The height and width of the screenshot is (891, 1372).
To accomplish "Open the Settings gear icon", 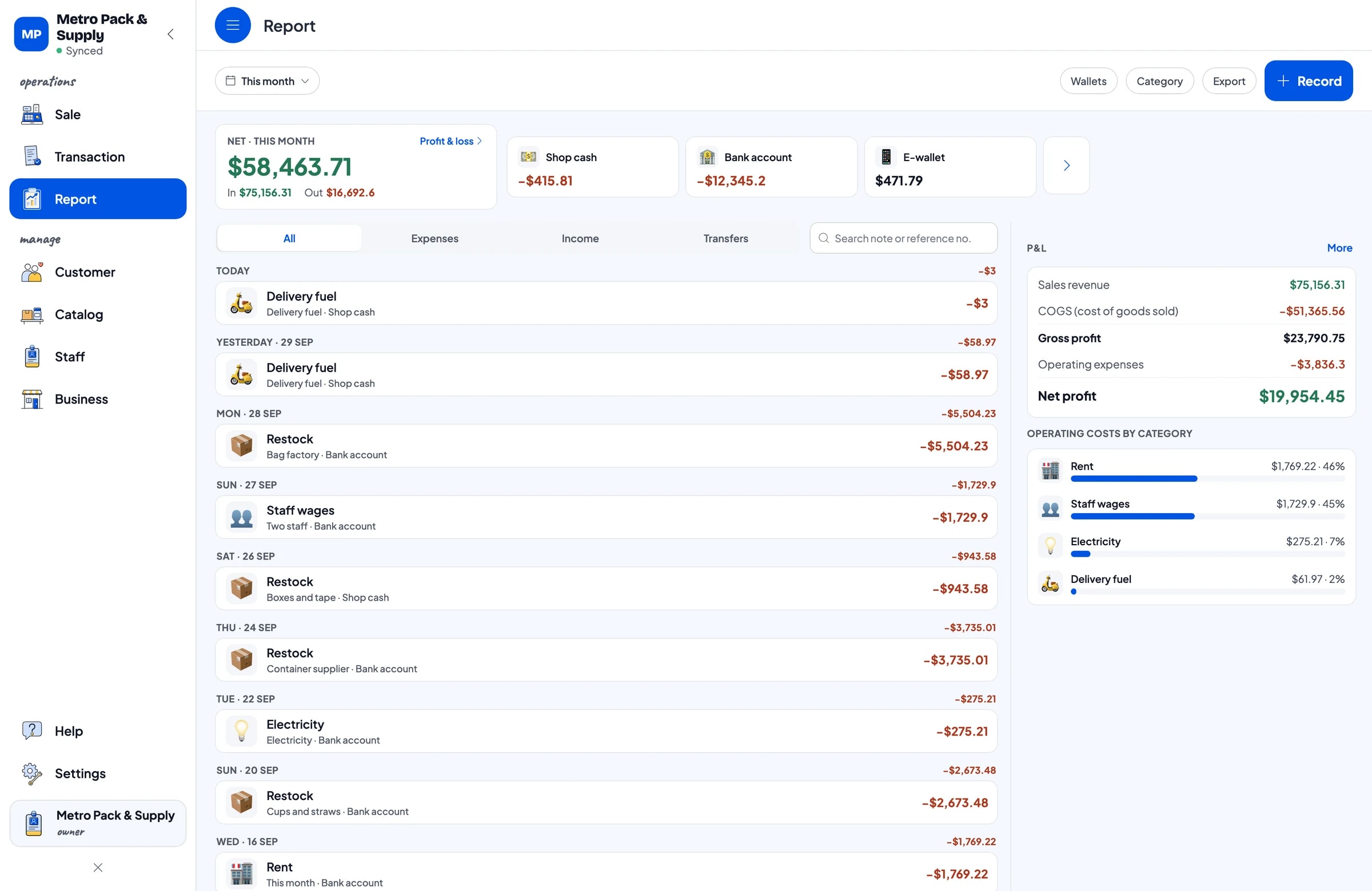I will [32, 773].
